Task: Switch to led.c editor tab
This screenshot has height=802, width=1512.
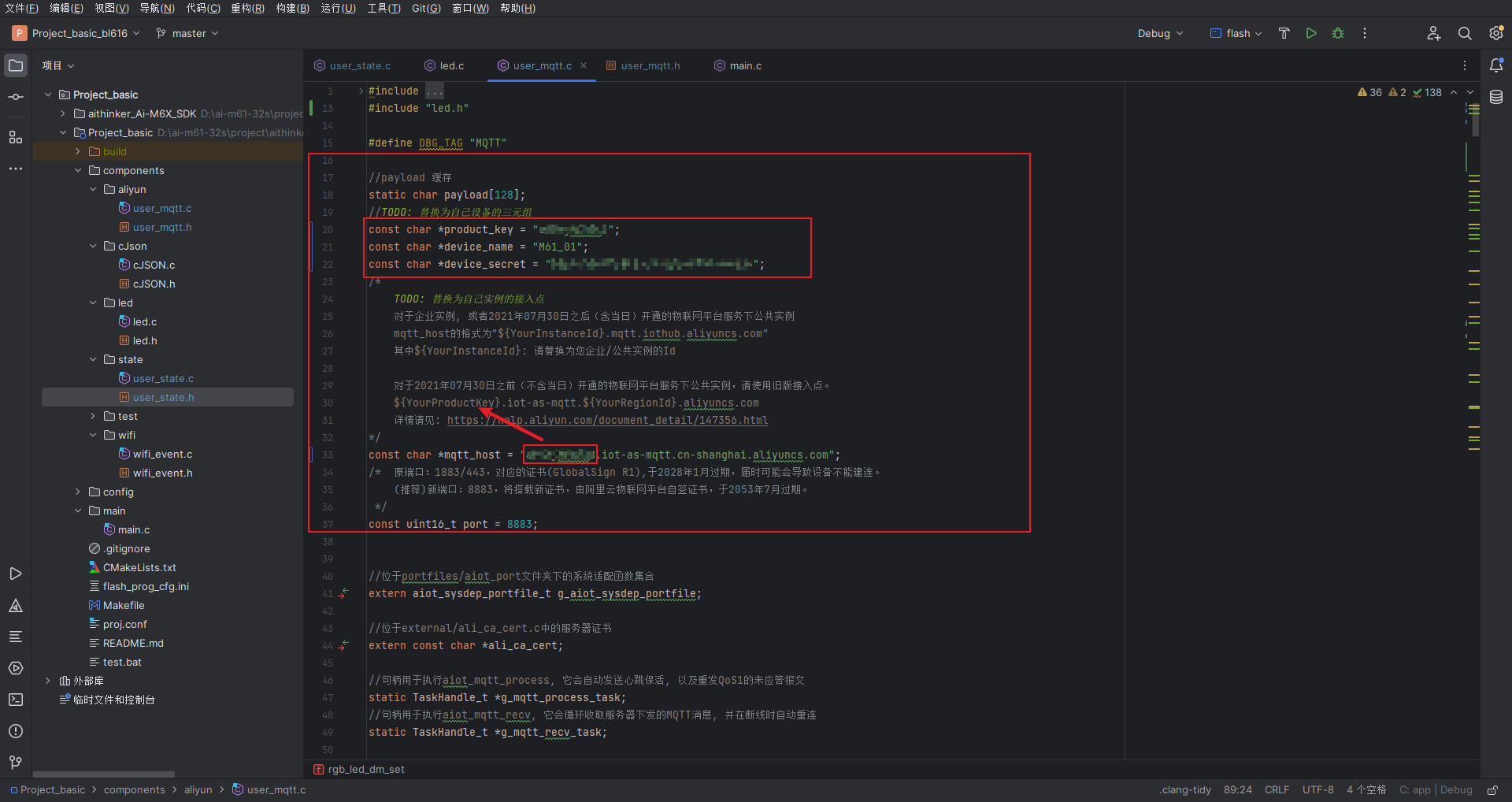Action: point(444,65)
